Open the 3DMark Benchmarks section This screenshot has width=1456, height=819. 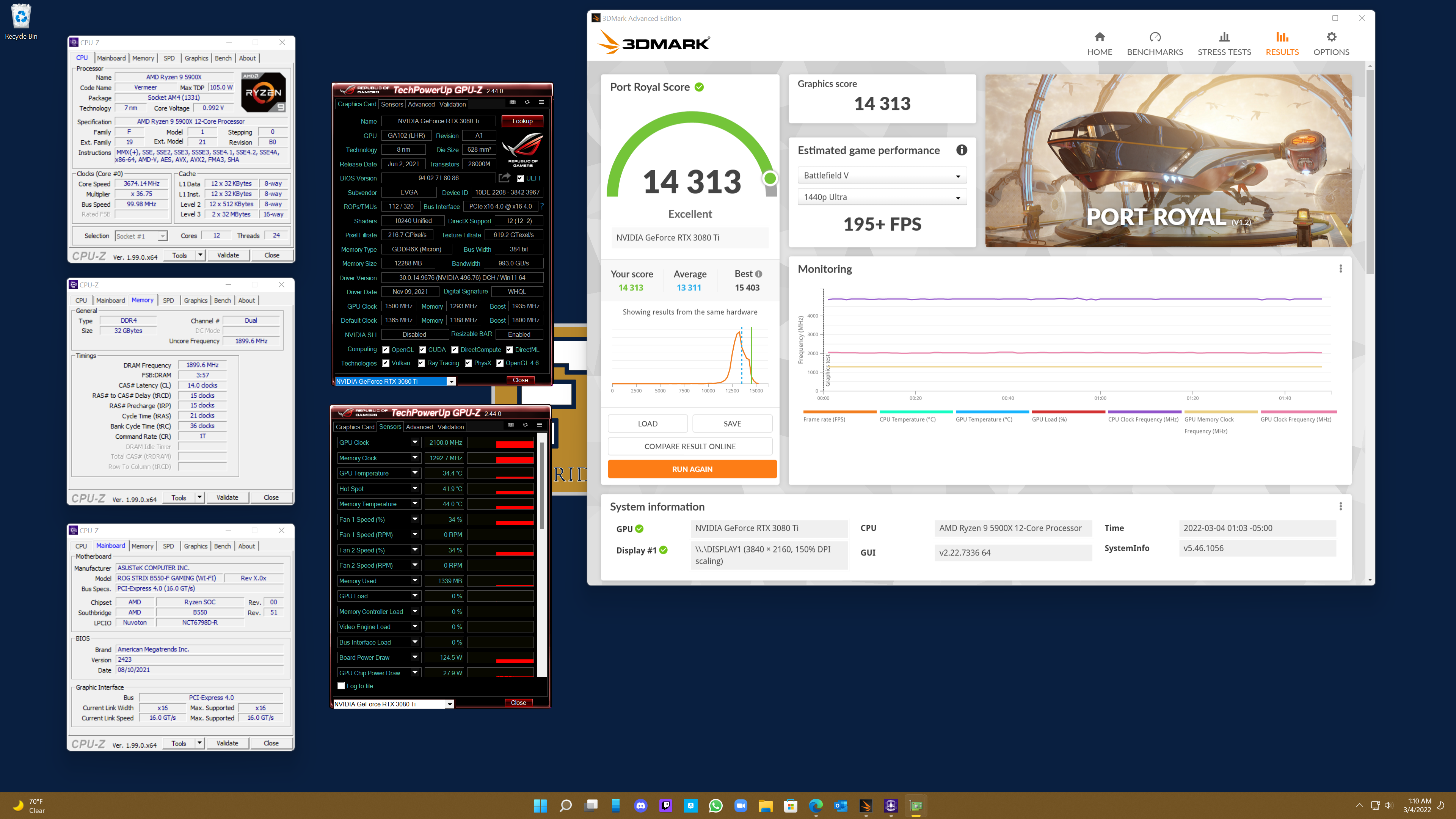[x=1155, y=44]
